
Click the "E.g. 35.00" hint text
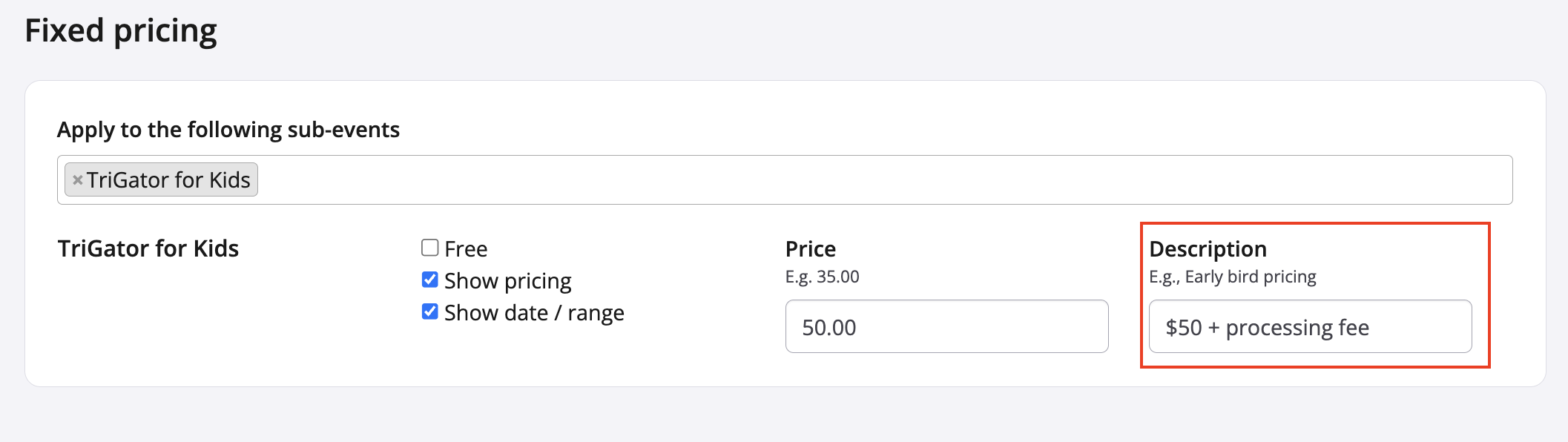(x=822, y=277)
